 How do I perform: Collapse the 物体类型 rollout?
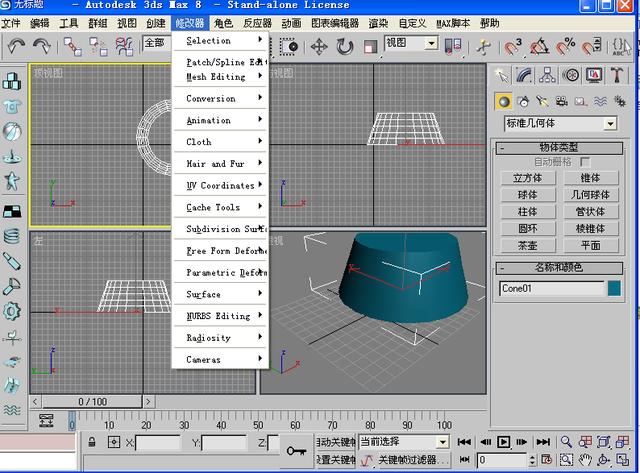(x=559, y=147)
